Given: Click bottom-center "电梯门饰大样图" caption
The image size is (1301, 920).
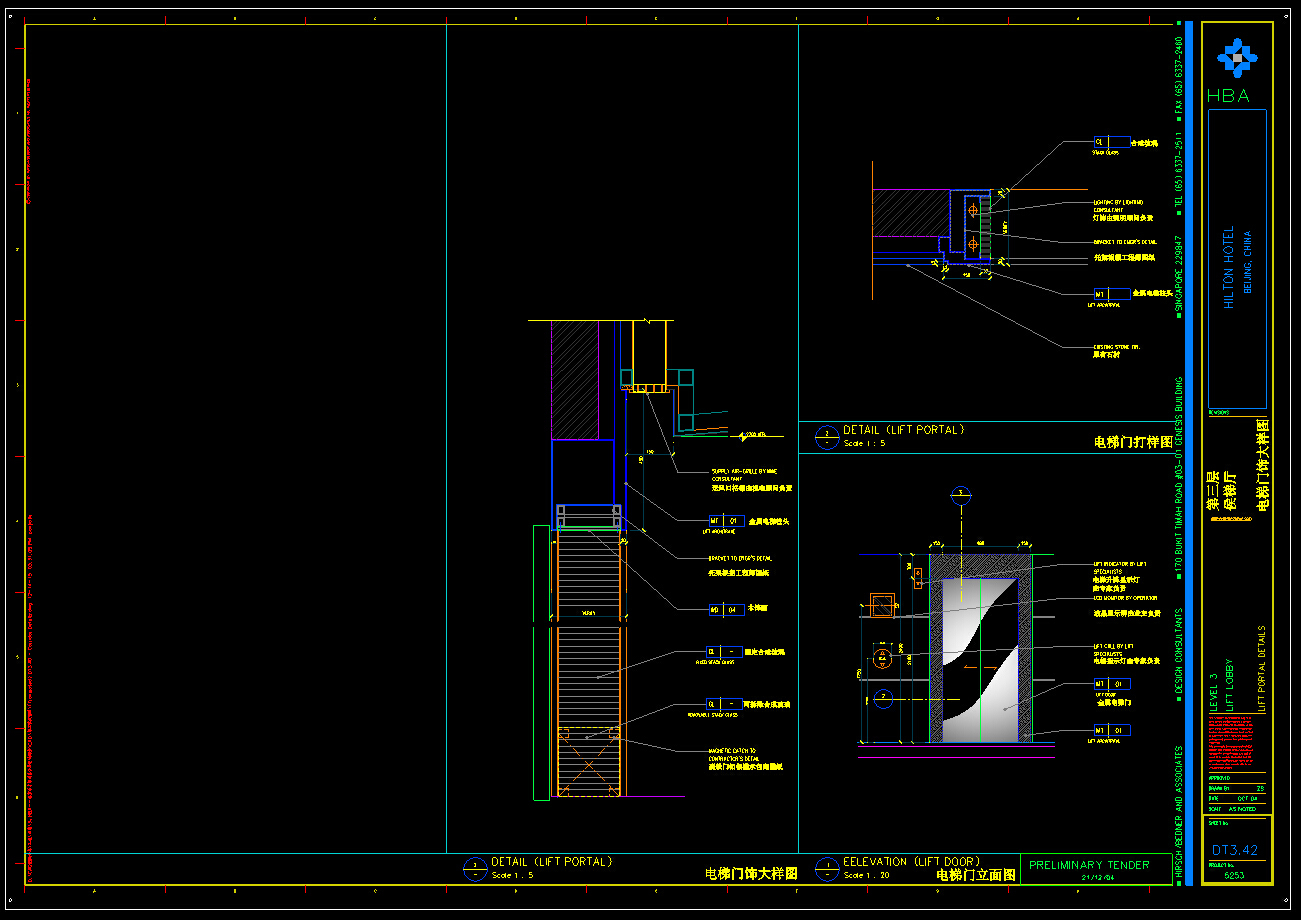Looking at the screenshot, I should pos(751,873).
